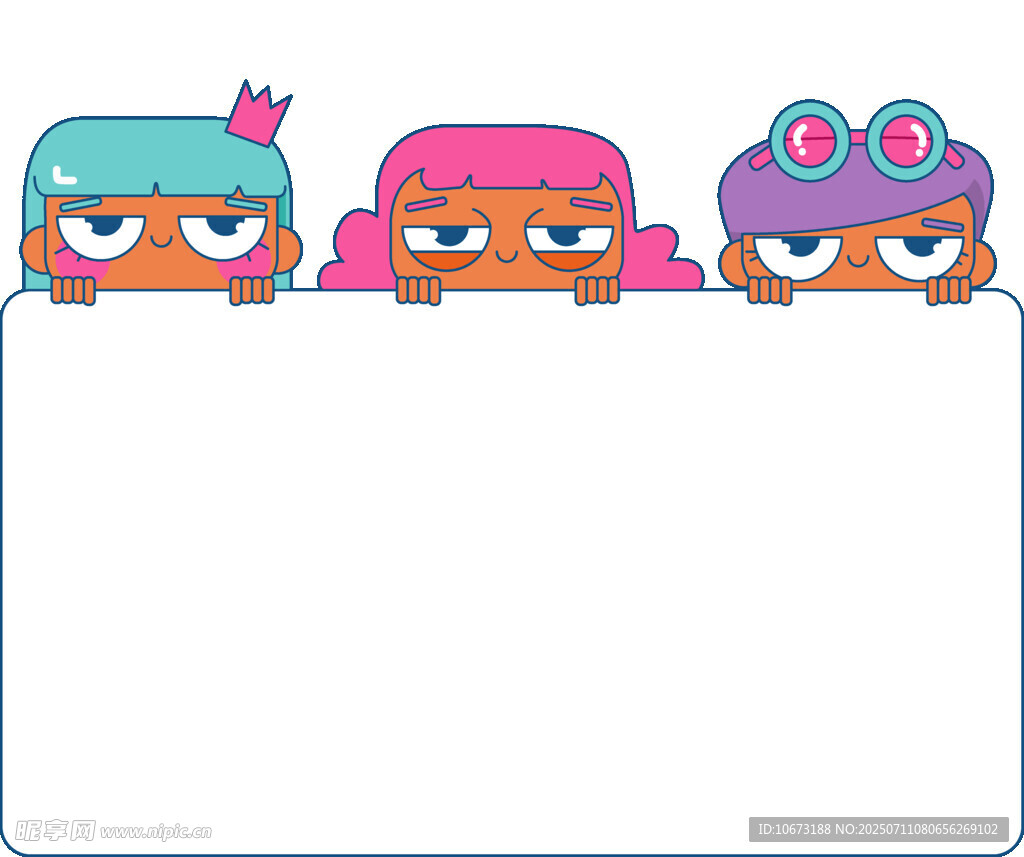Click the left lens of the teal goggles
1024x857 pixels.
[810, 141]
